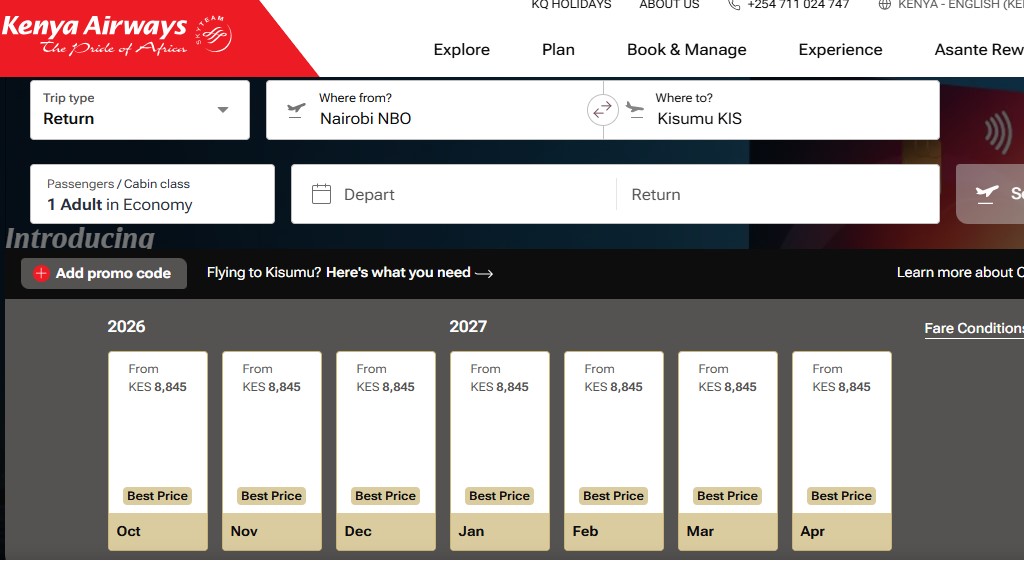The width and height of the screenshot is (1024, 564).
Task: Open the Experience menu
Action: 840,50
